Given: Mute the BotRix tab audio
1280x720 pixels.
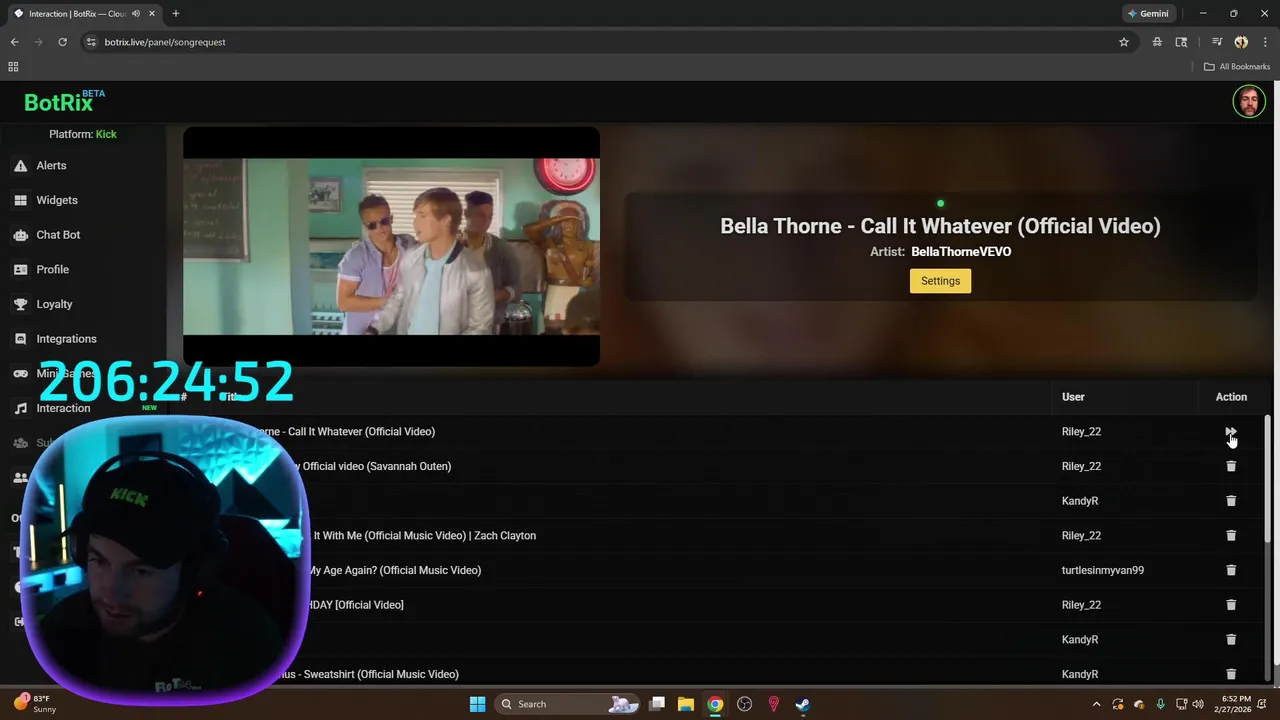Looking at the screenshot, I should [x=136, y=14].
